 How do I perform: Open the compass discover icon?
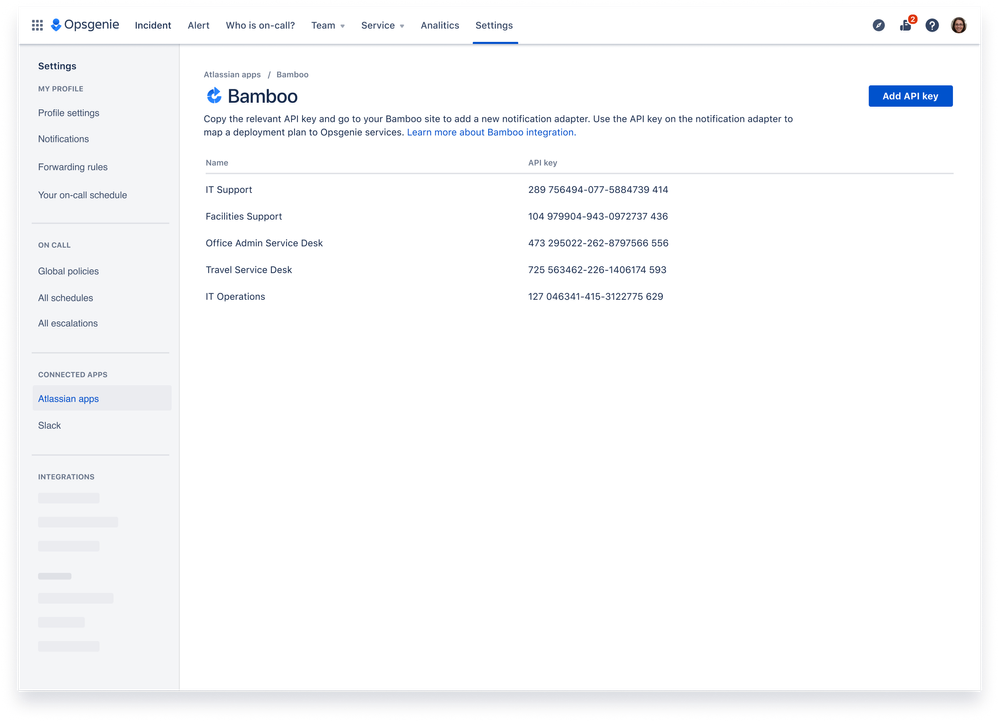(x=879, y=25)
